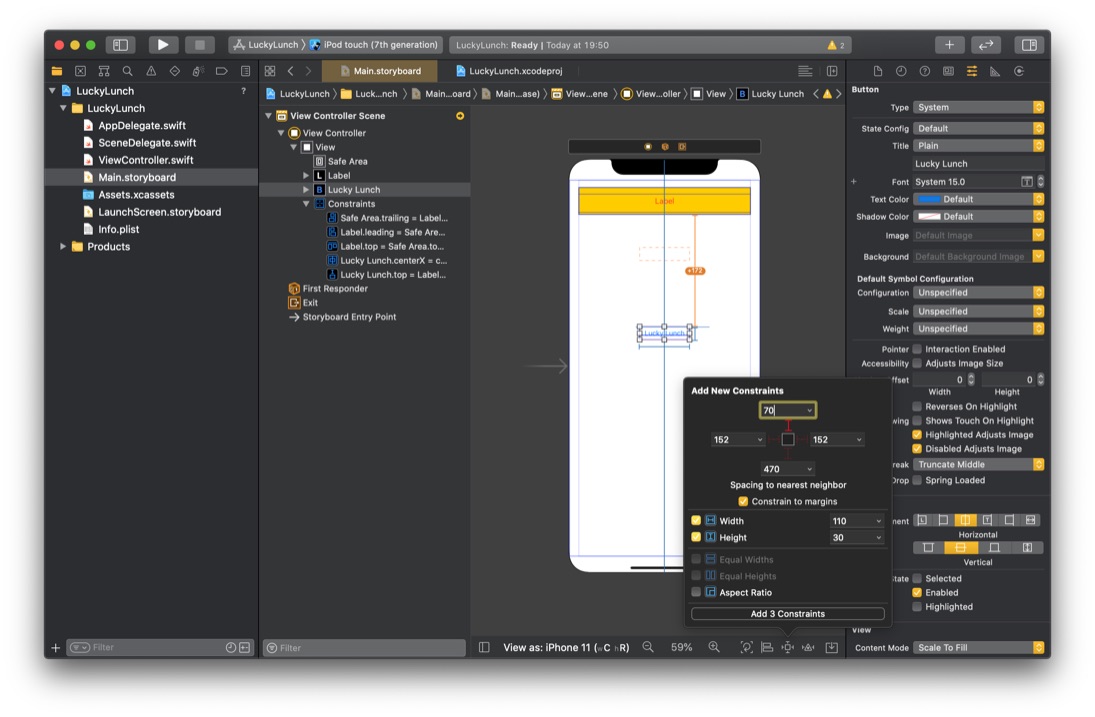Screen dimensions: 1095x717
Task: Toggle the inspectors panel on the right
Action: coord(1029,45)
